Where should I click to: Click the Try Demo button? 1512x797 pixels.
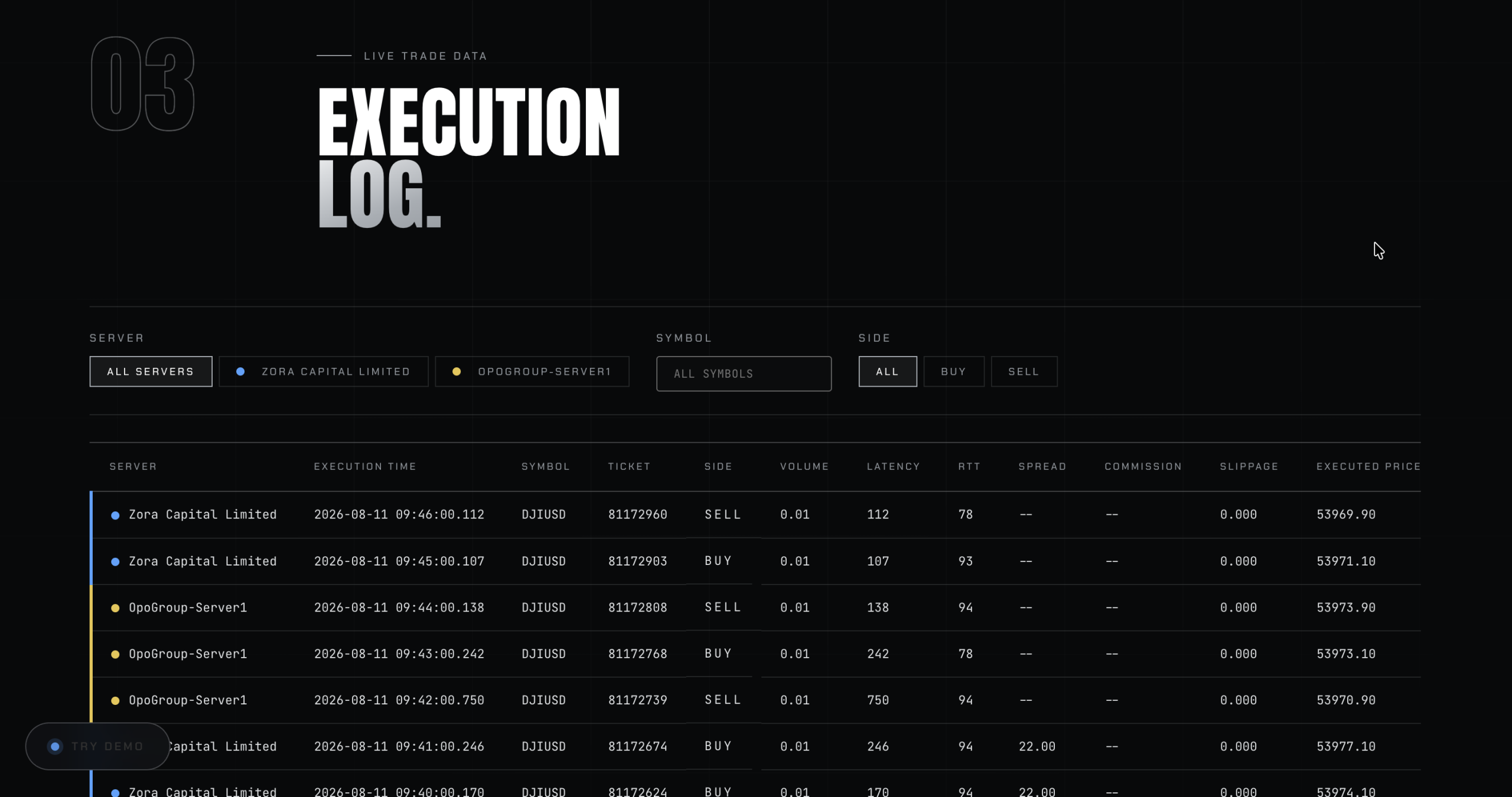[x=97, y=746]
